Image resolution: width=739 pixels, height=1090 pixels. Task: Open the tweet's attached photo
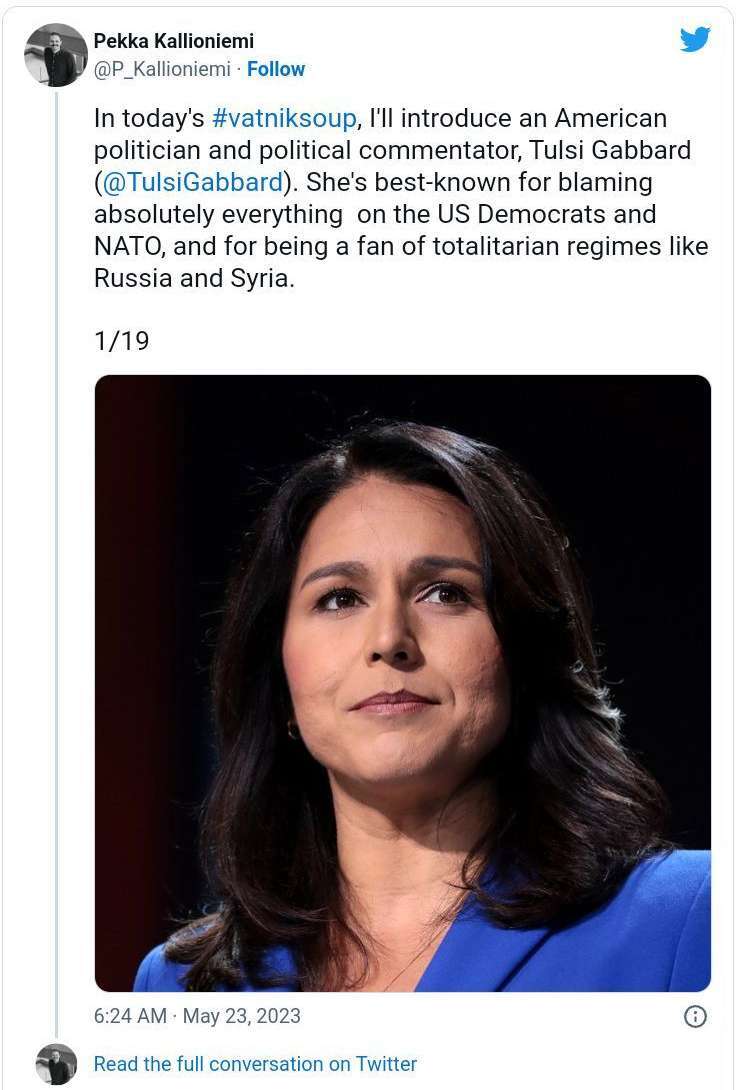pos(402,683)
